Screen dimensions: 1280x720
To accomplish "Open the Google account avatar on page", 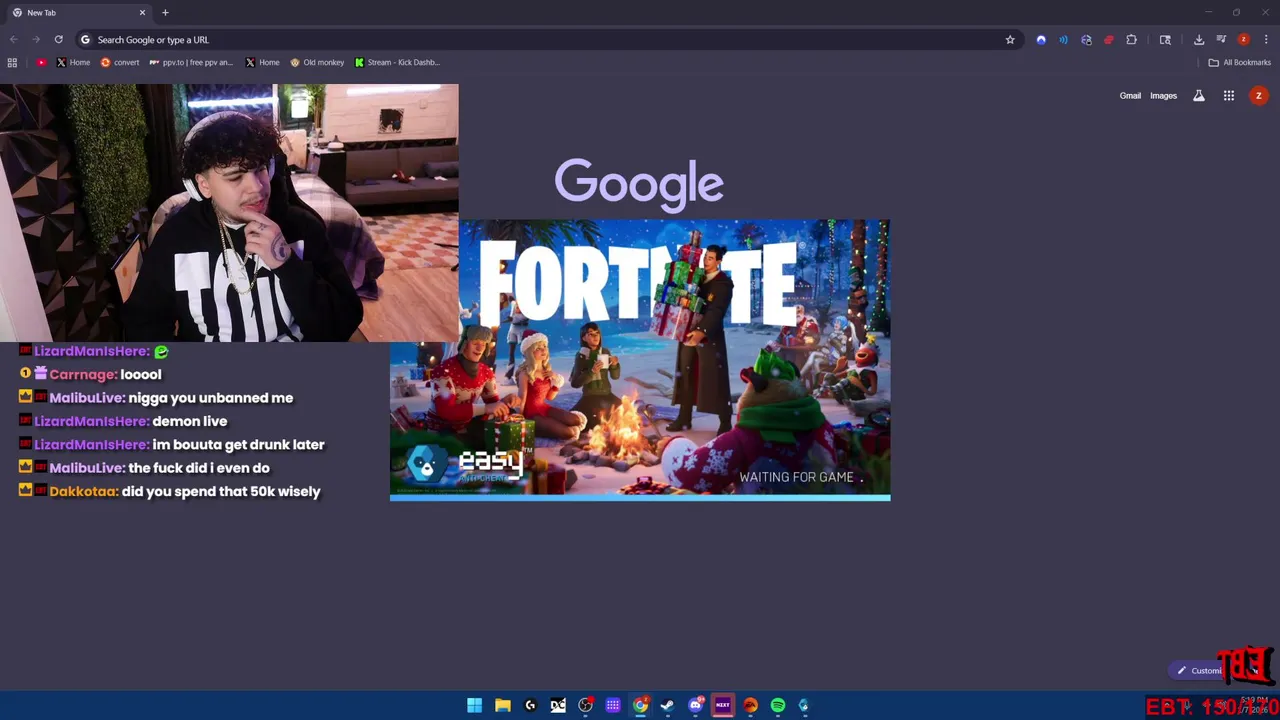I will 1259,96.
